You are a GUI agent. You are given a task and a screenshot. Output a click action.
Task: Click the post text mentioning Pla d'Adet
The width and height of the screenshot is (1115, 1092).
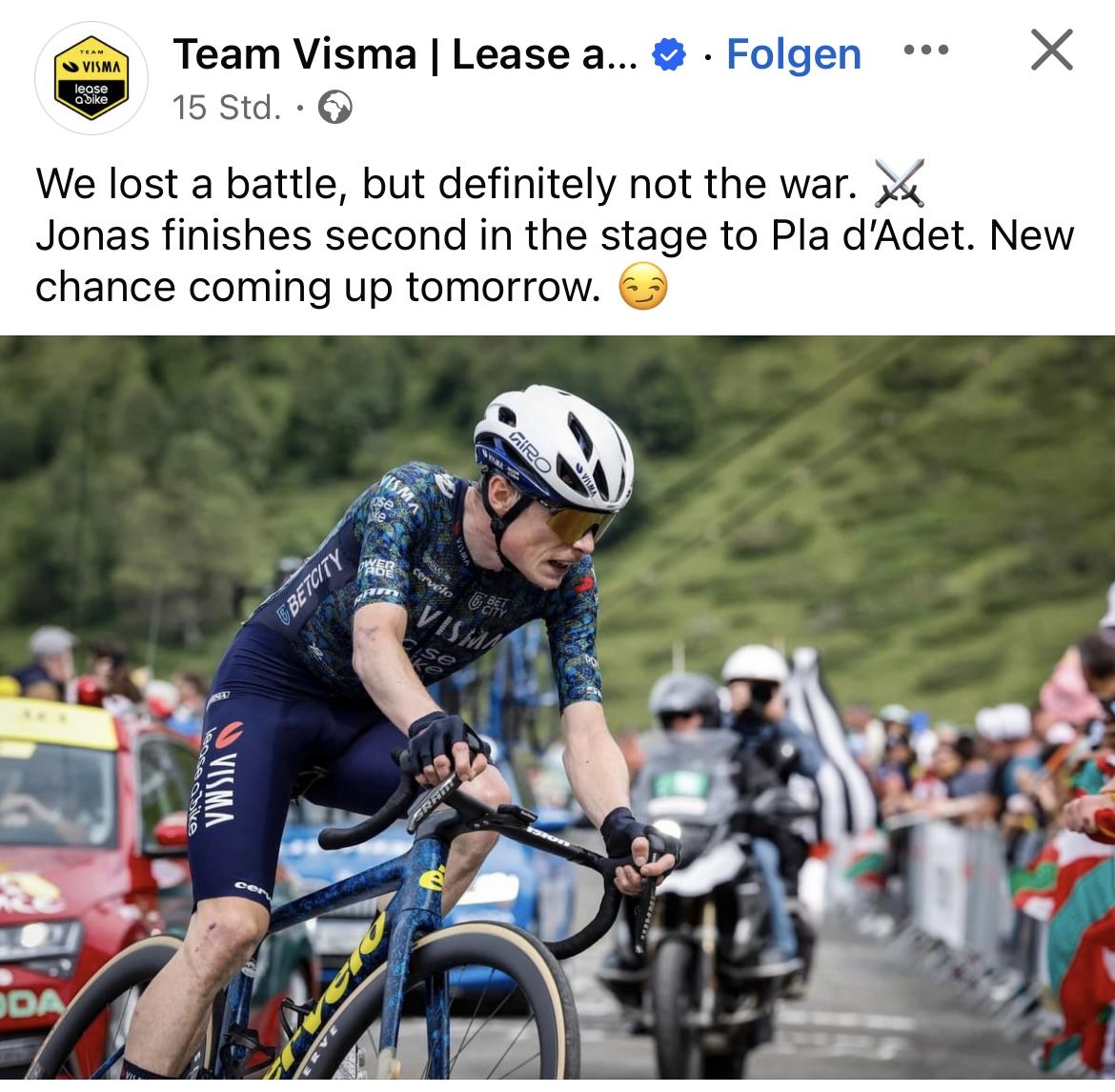coord(555,235)
